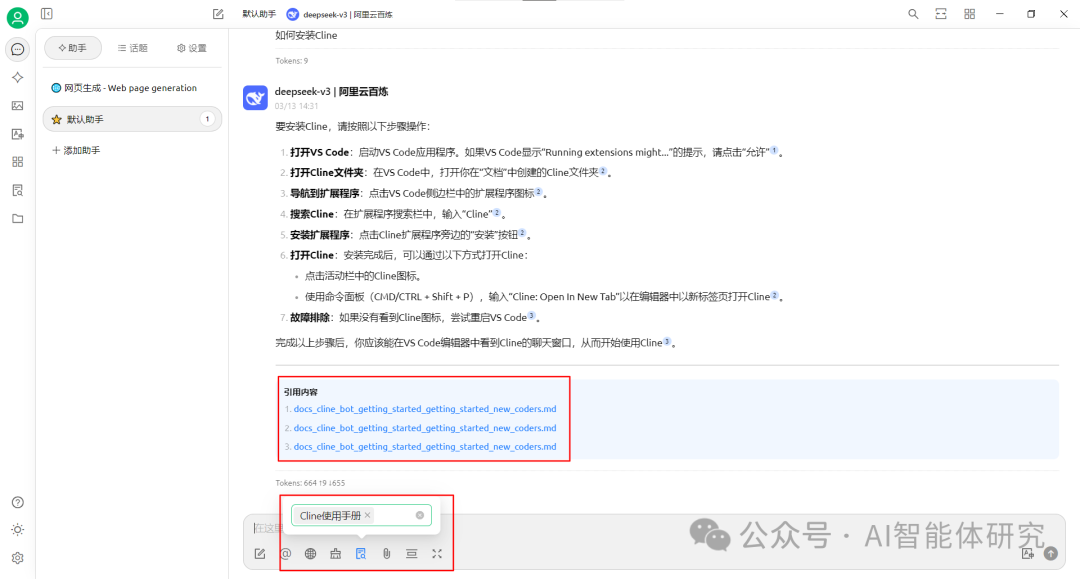Switch to the 设置 tab
The height and width of the screenshot is (579, 1080).
coord(191,48)
